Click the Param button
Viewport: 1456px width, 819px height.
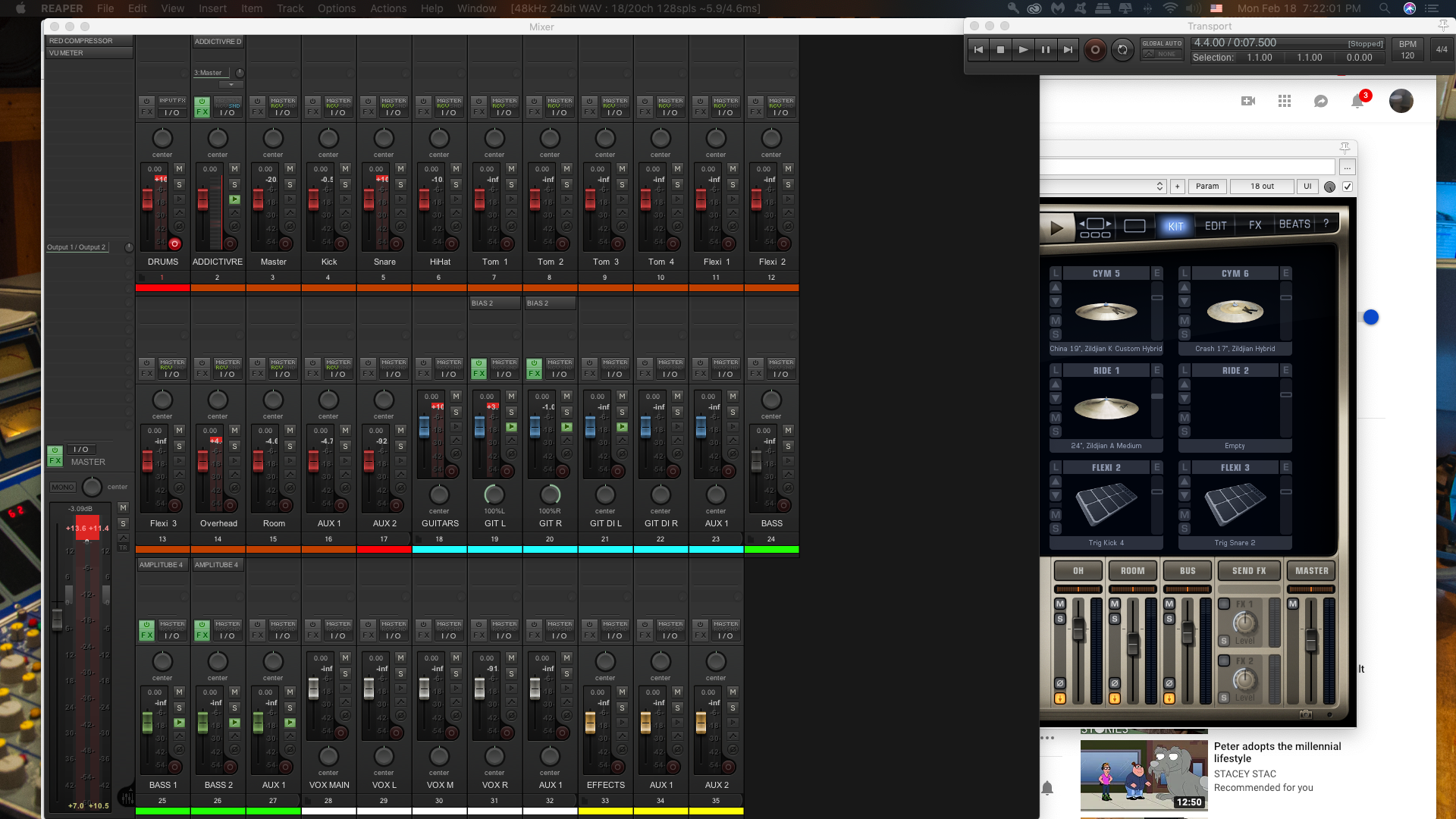point(1207,187)
